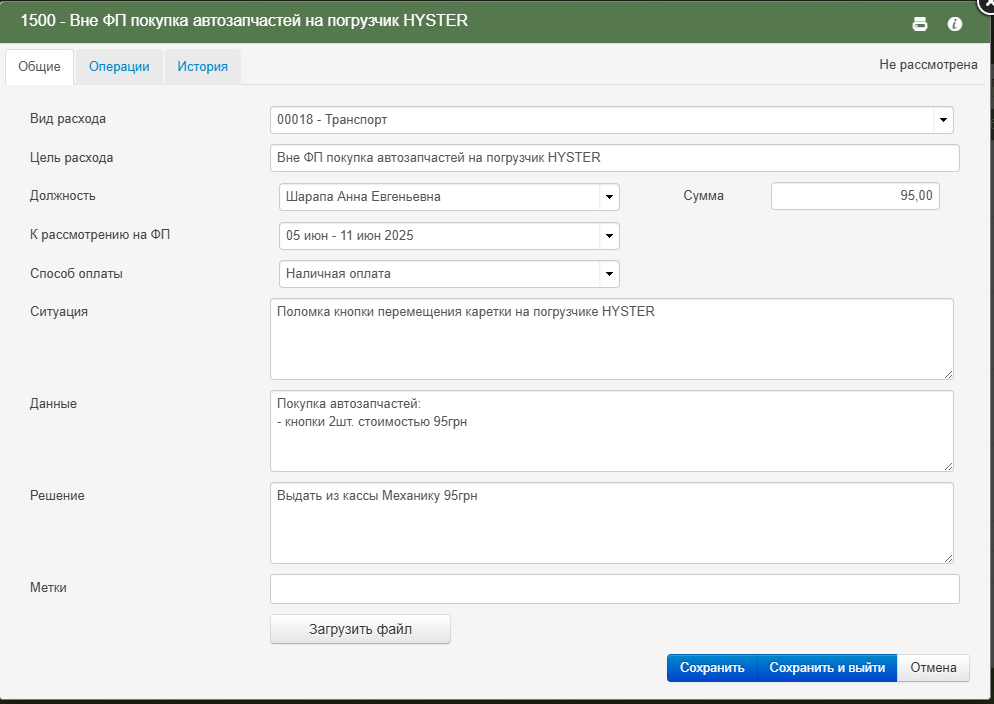994x704 pixels.
Task: Select the Общие tab
Action: pyautogui.click(x=39, y=67)
